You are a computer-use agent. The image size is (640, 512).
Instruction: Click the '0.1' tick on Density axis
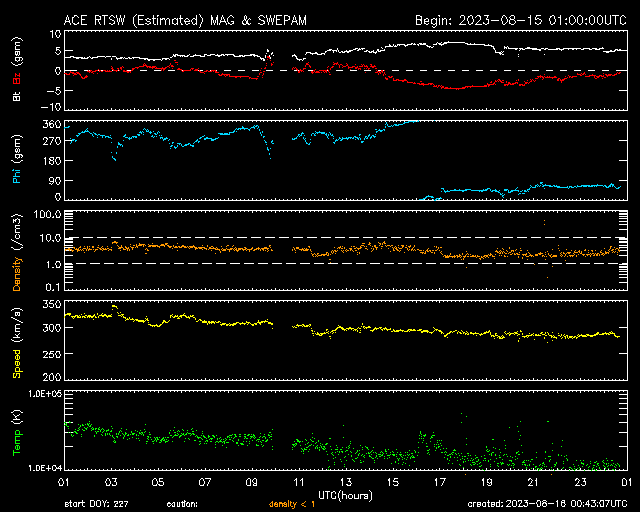[53, 287]
